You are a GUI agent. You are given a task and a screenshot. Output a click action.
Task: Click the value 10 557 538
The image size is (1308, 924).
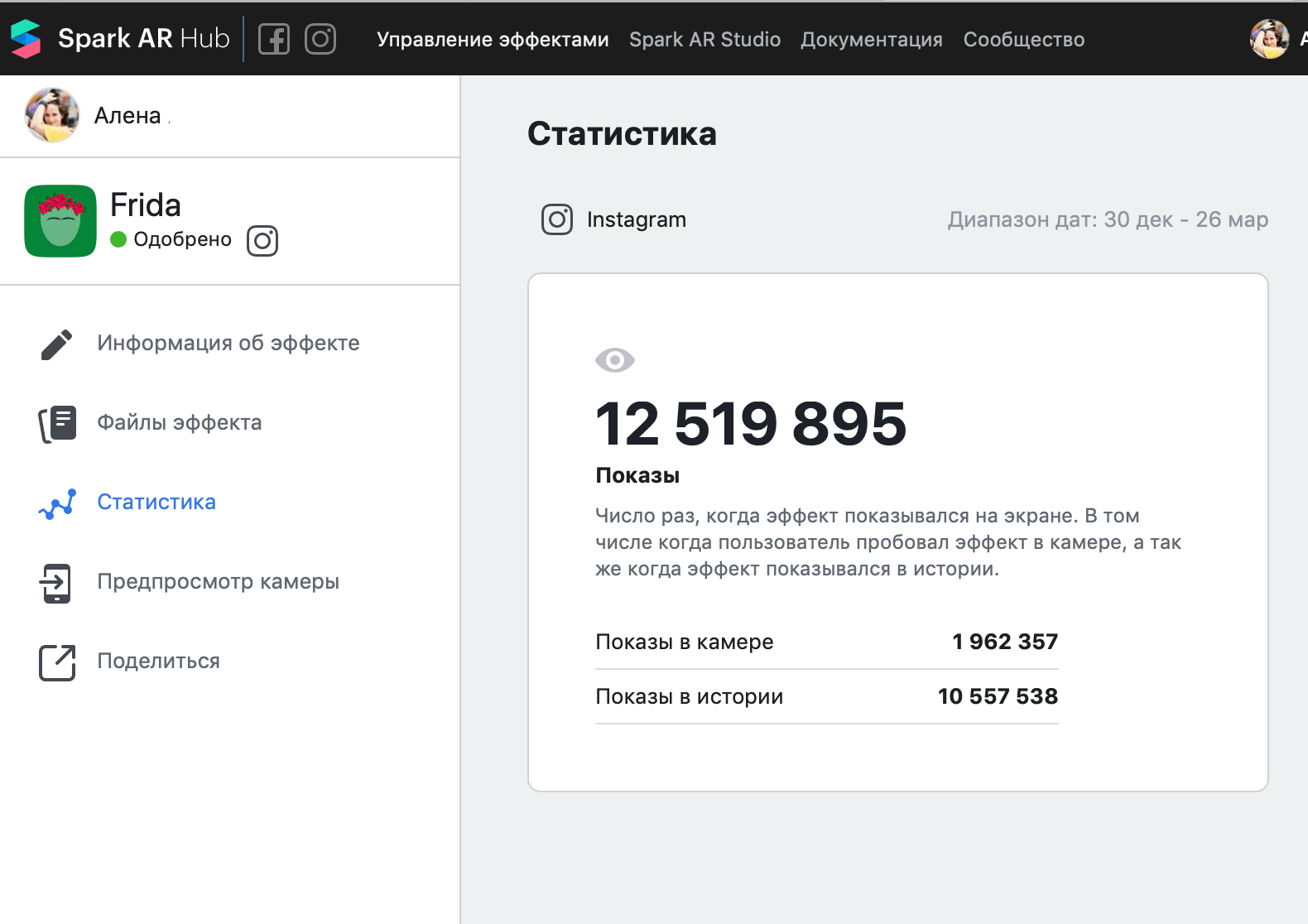pyautogui.click(x=998, y=696)
